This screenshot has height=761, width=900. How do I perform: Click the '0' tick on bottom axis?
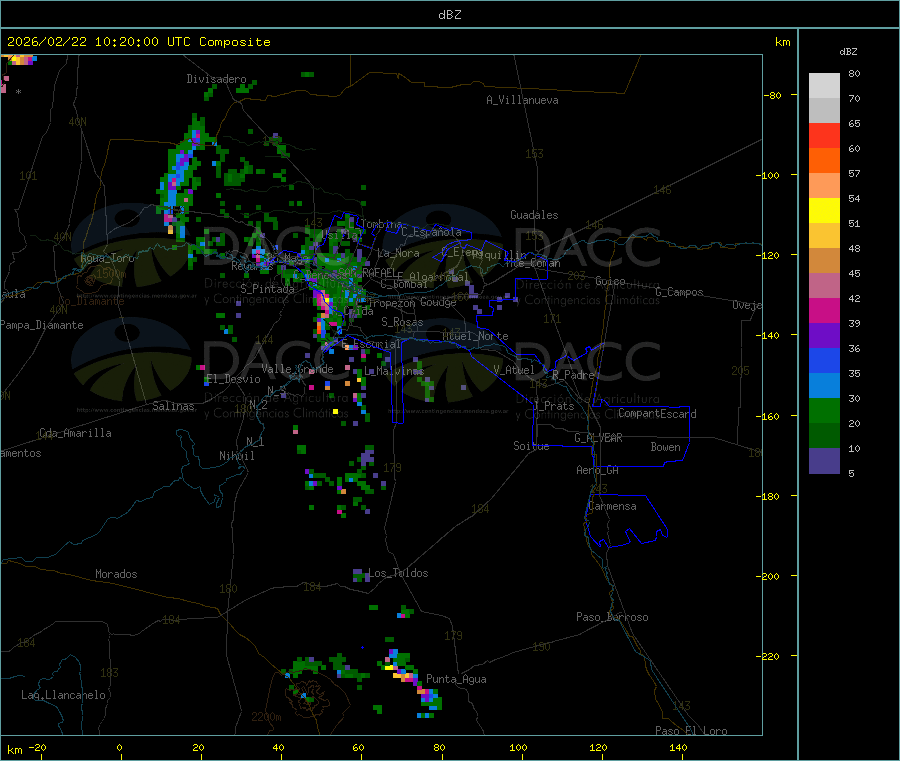(x=119, y=747)
